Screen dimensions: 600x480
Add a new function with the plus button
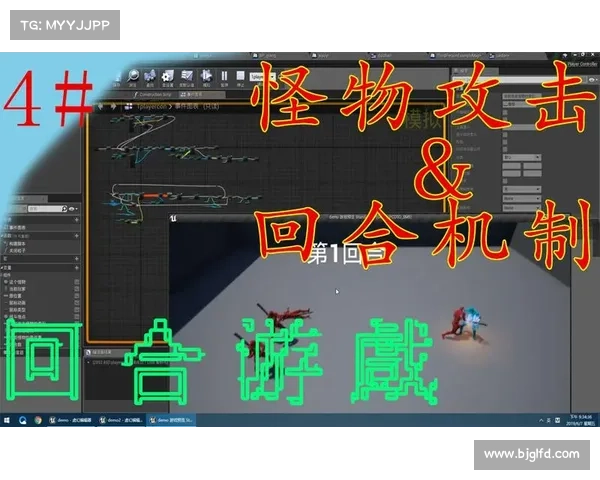coord(76,236)
